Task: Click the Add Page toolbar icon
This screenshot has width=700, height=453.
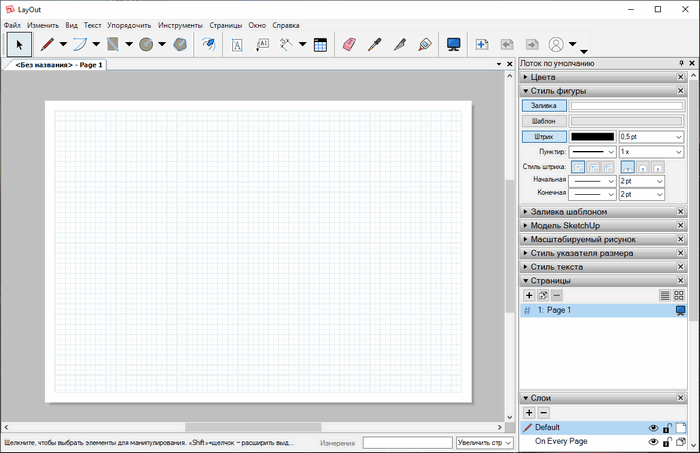Action: [x=481, y=44]
